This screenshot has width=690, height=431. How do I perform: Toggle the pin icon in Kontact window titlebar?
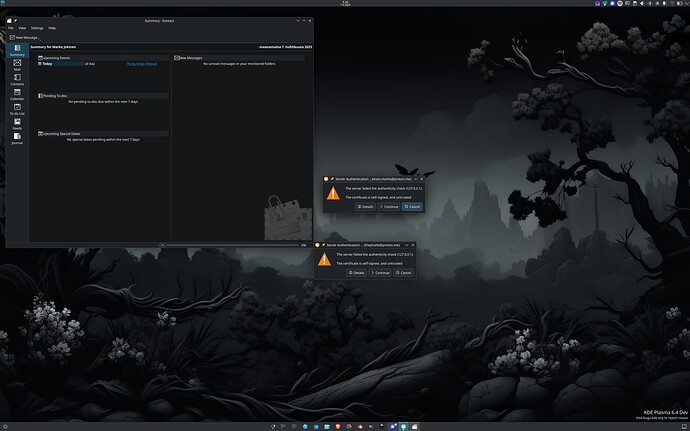pos(15,20)
